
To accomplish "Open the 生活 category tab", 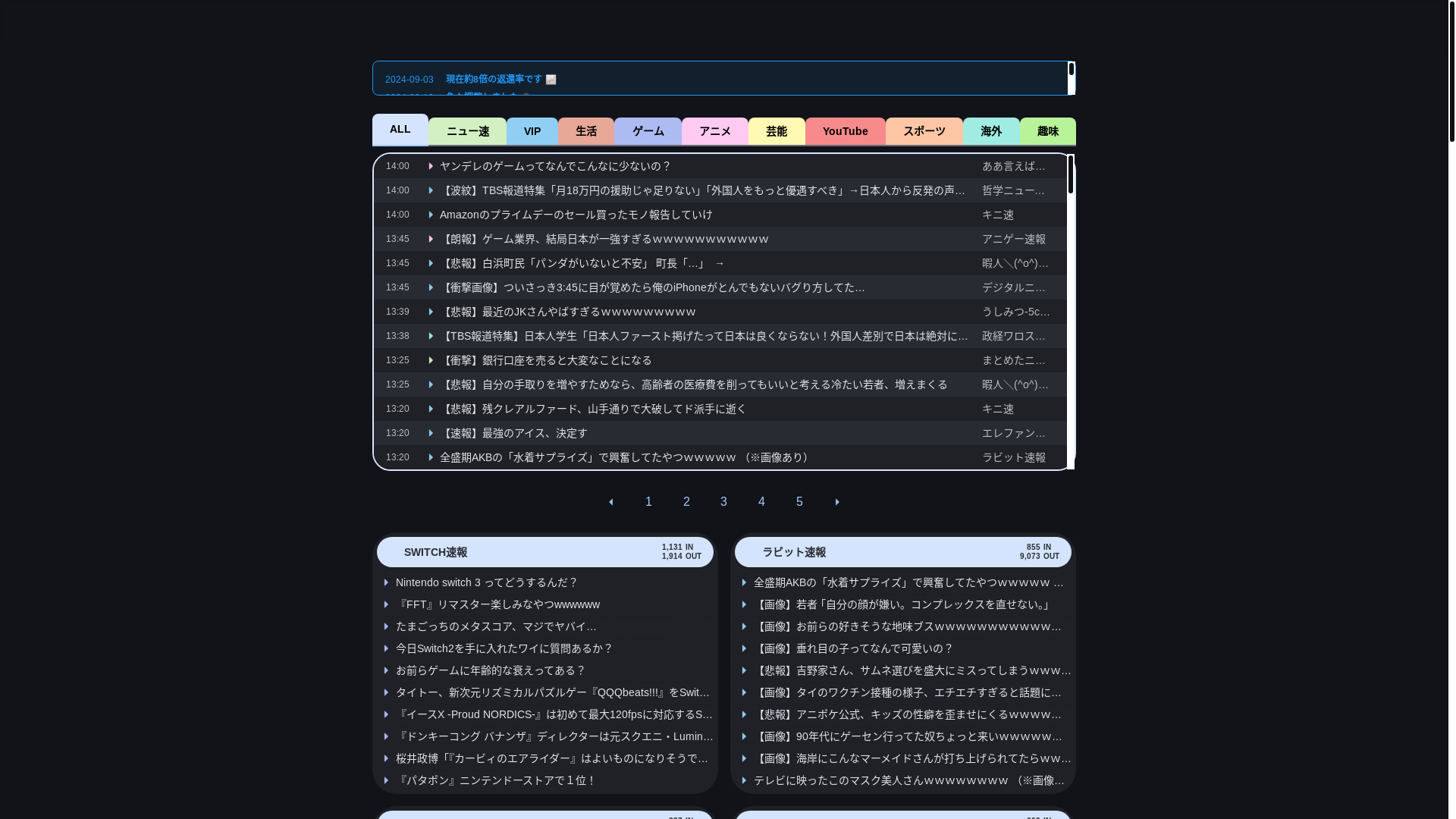I will click(586, 131).
